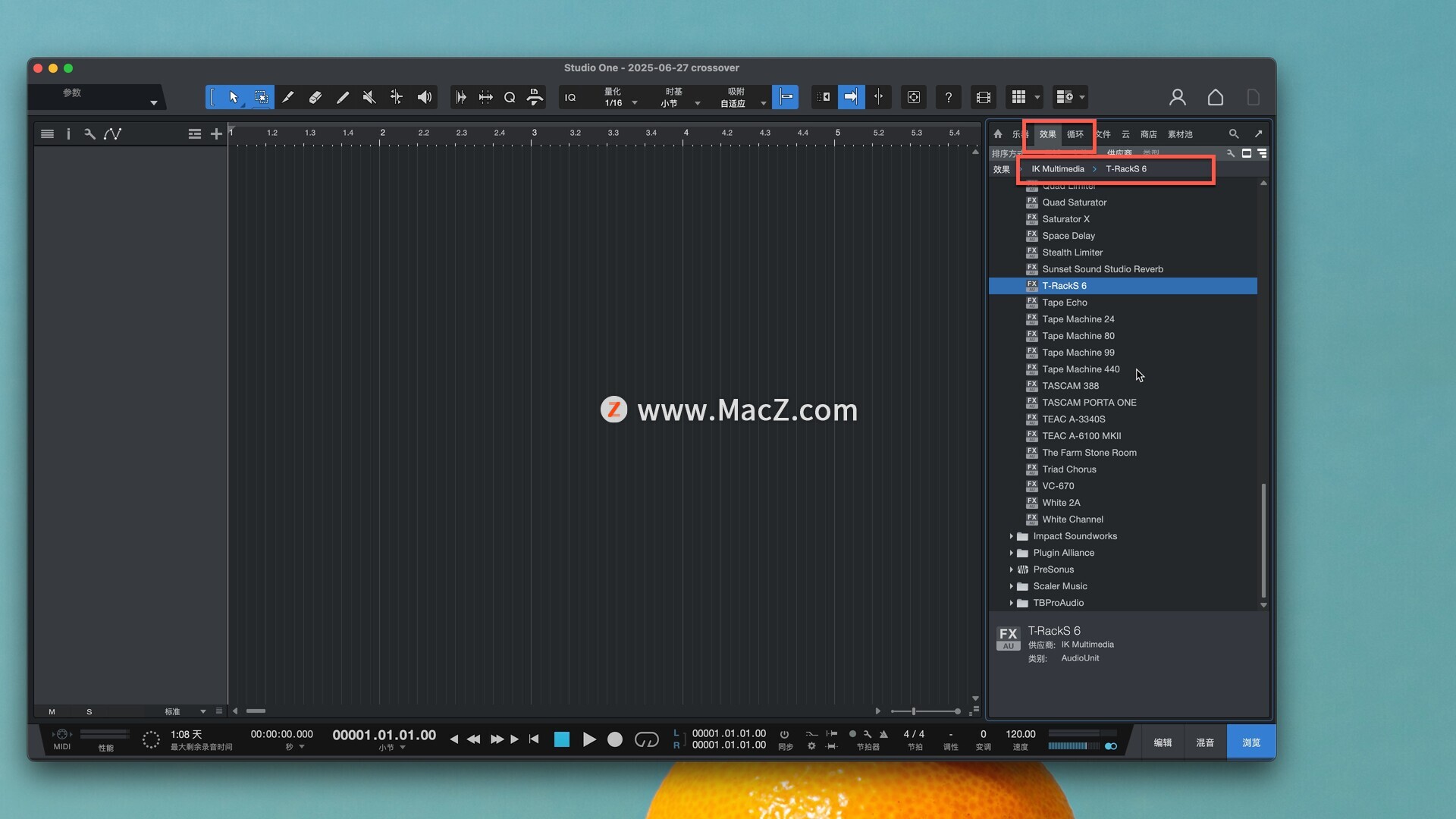1456x819 pixels.
Task: Detach the browser panel arrow icon
Action: (x=1259, y=134)
